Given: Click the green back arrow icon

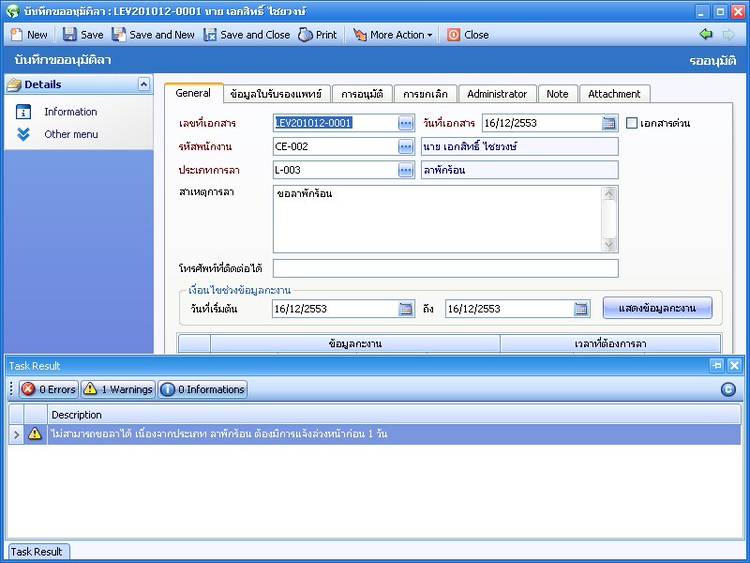Looking at the screenshot, I should [x=706, y=34].
